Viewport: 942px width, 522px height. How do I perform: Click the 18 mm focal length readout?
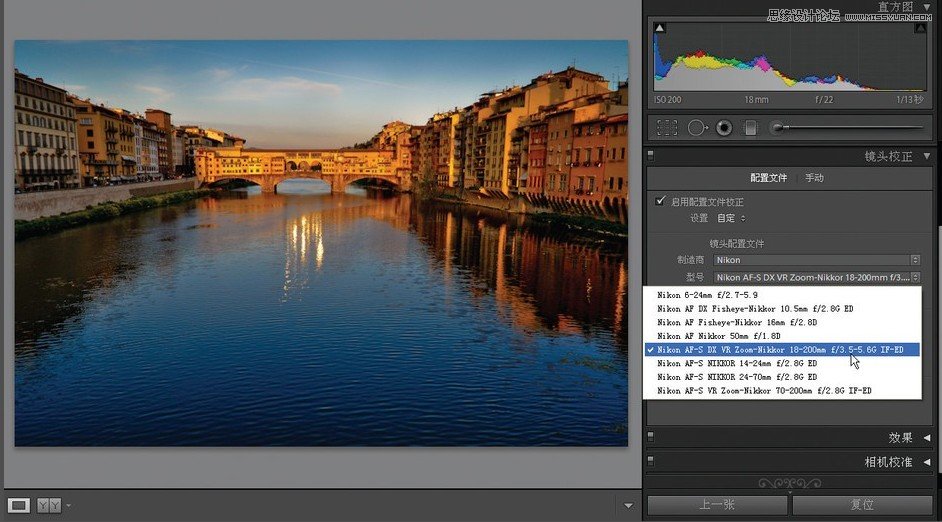(x=756, y=100)
